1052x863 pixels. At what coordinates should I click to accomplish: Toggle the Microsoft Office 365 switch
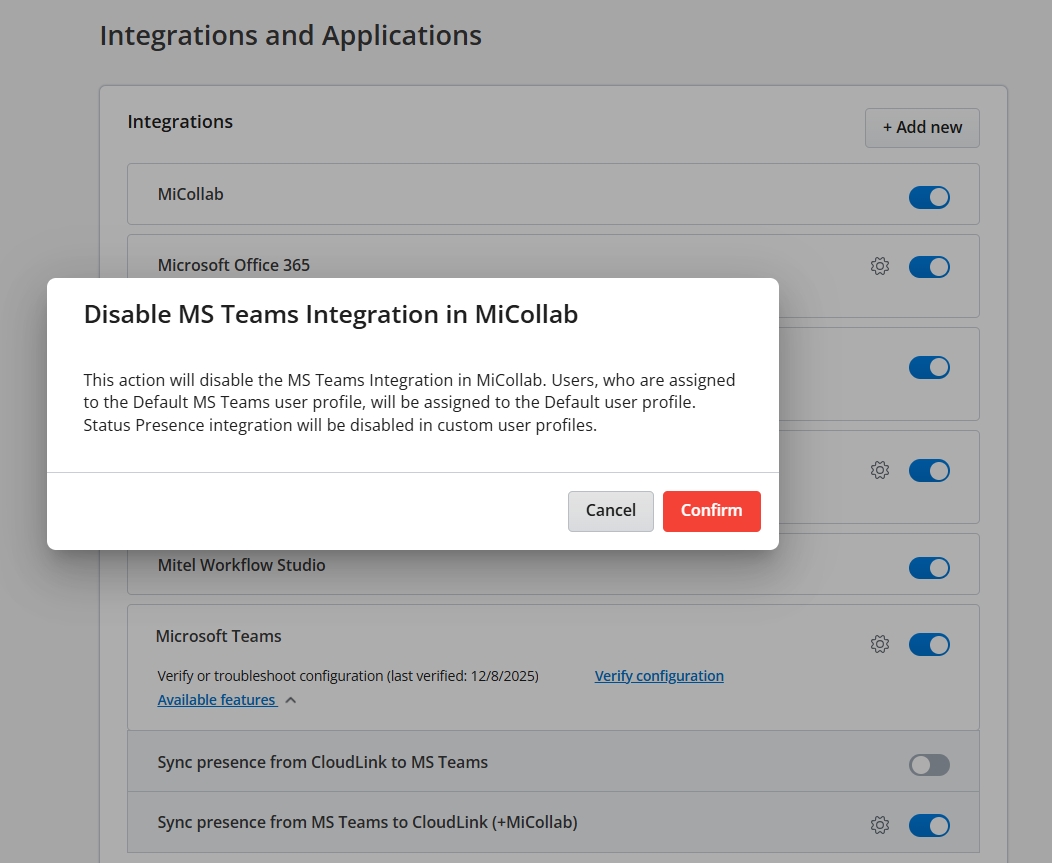[928, 267]
